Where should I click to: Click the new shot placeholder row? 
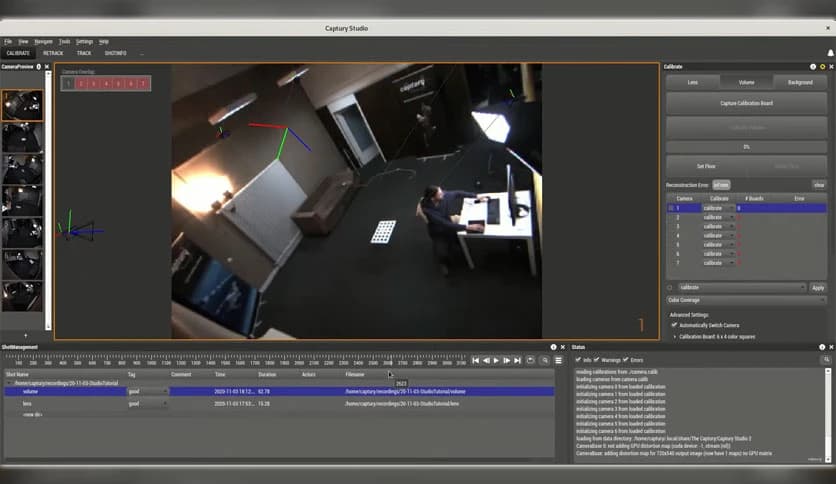[32, 414]
